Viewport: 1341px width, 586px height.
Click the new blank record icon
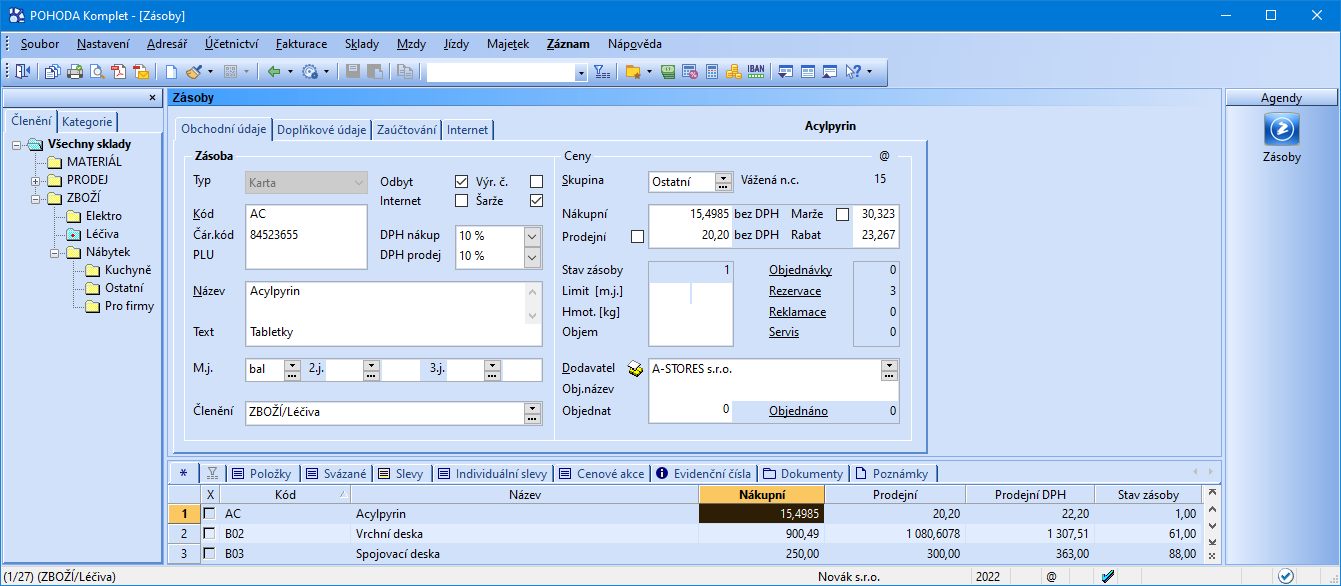pyautogui.click(x=171, y=71)
